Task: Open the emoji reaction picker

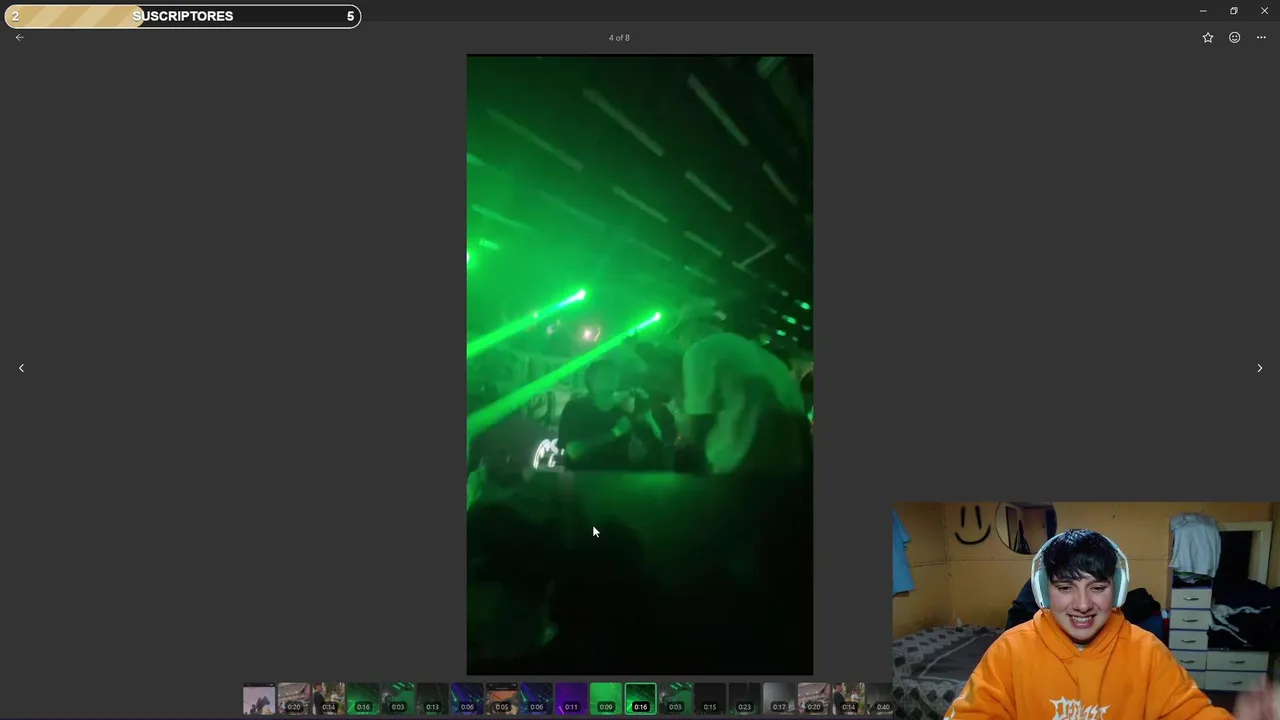Action: tap(1235, 37)
